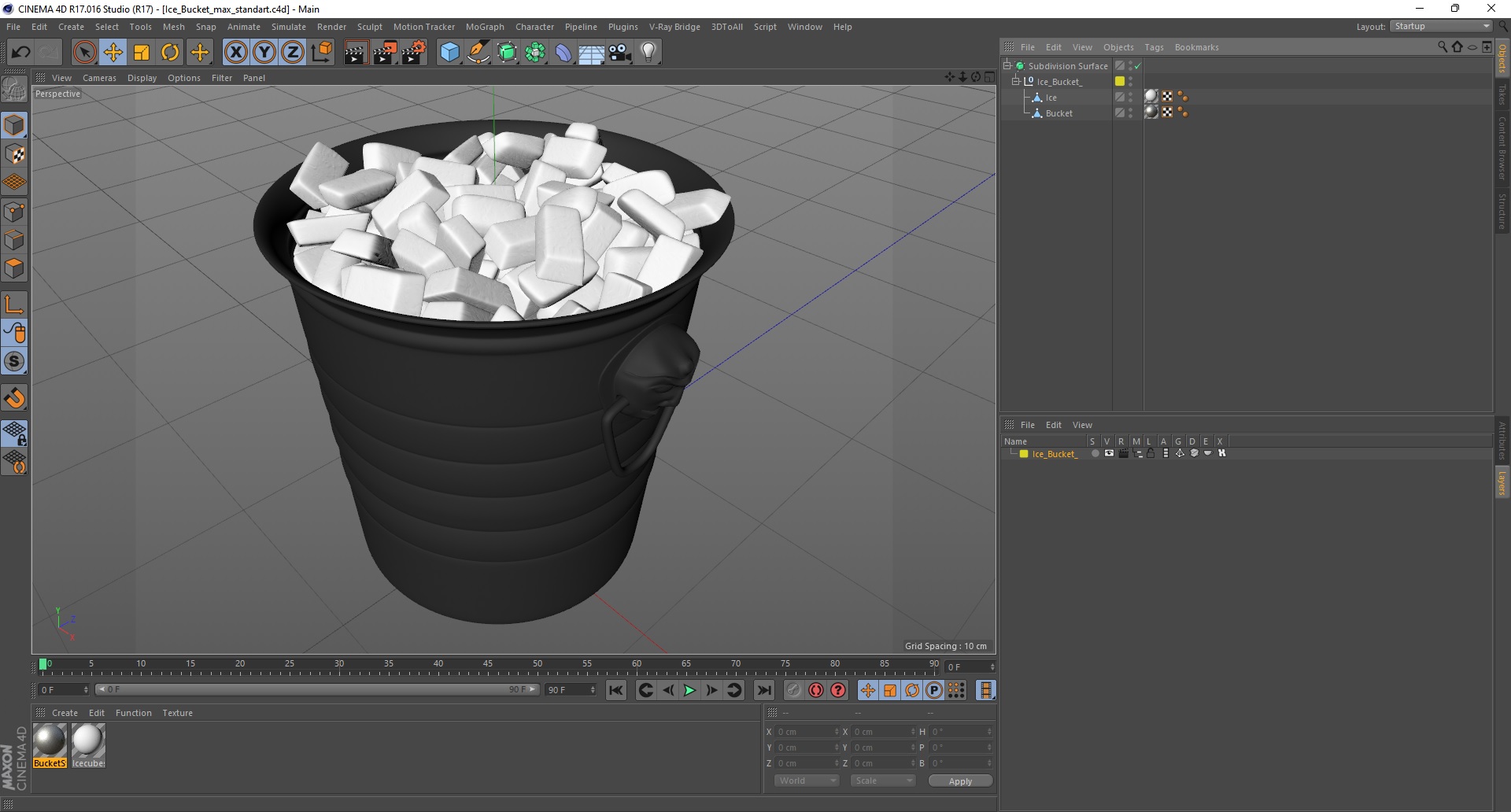Add a Floor environment object
The image size is (1511, 812).
click(592, 53)
